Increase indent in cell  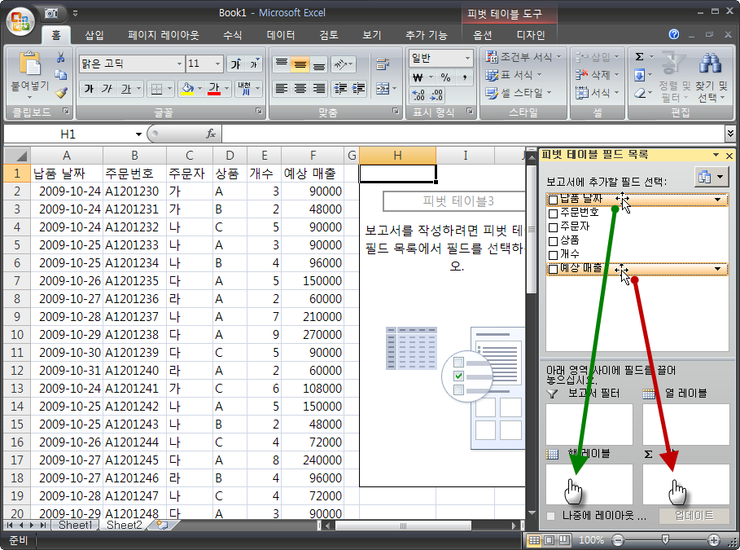click(358, 88)
